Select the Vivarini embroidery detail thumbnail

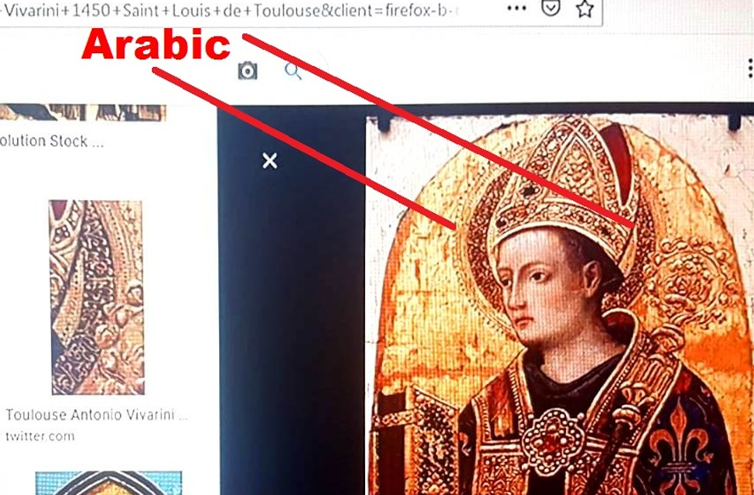(97, 297)
